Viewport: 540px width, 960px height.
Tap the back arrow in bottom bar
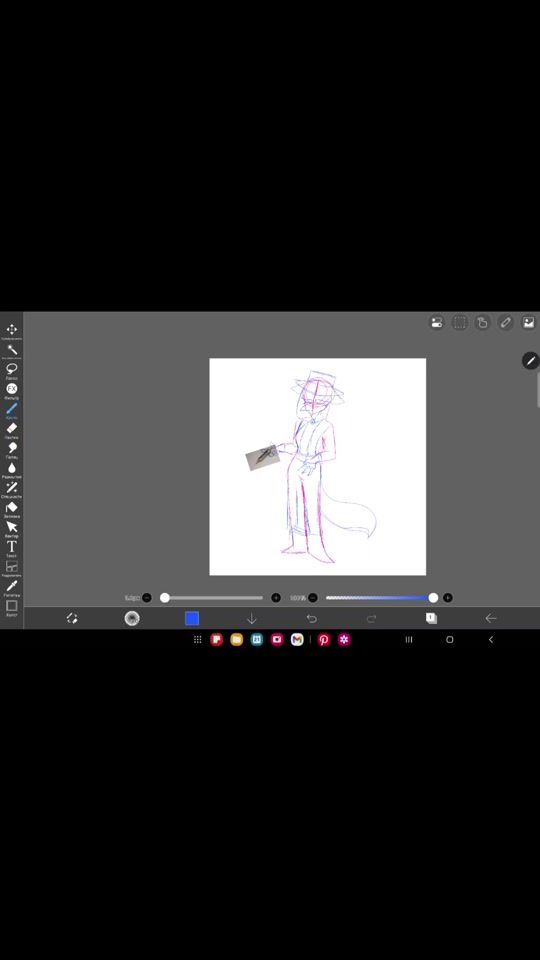pos(490,618)
